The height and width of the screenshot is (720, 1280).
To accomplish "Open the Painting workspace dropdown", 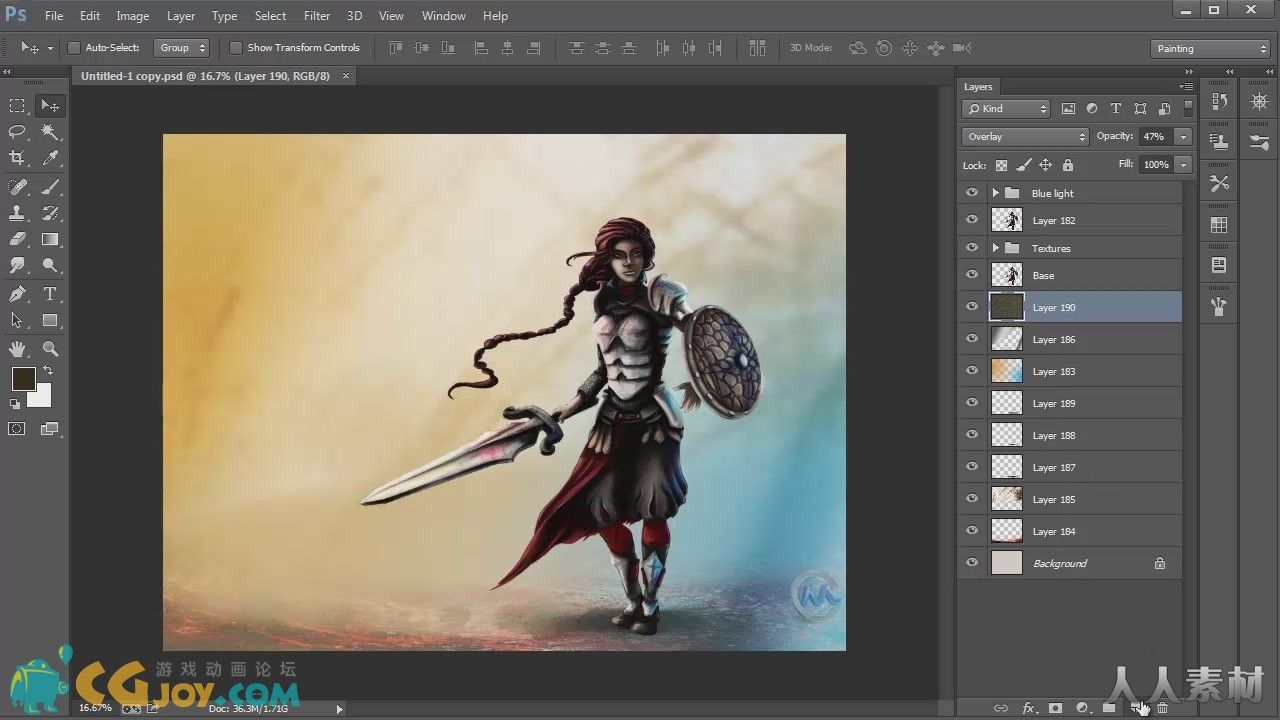I will click(x=1210, y=48).
